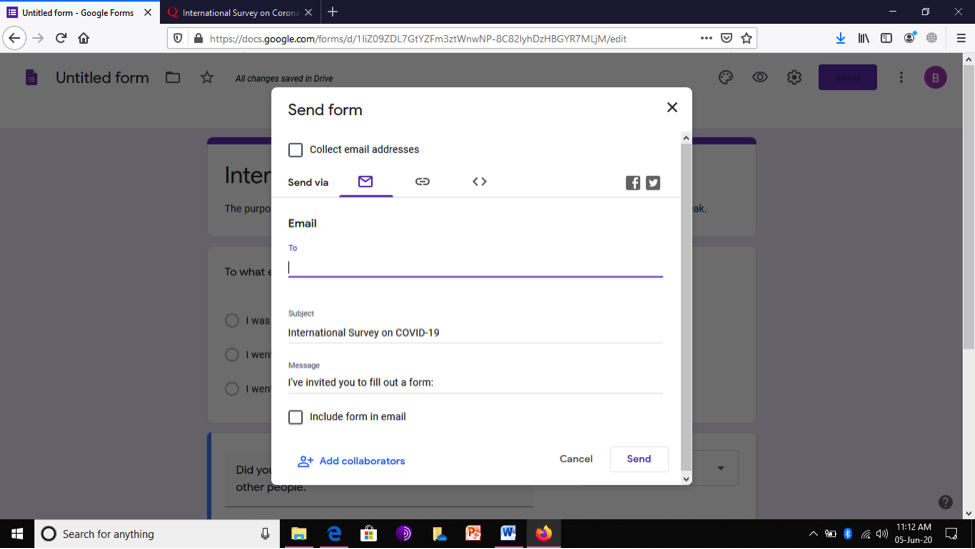The image size is (975, 549).
Task: Open the Firefox library icon
Action: pos(863,39)
